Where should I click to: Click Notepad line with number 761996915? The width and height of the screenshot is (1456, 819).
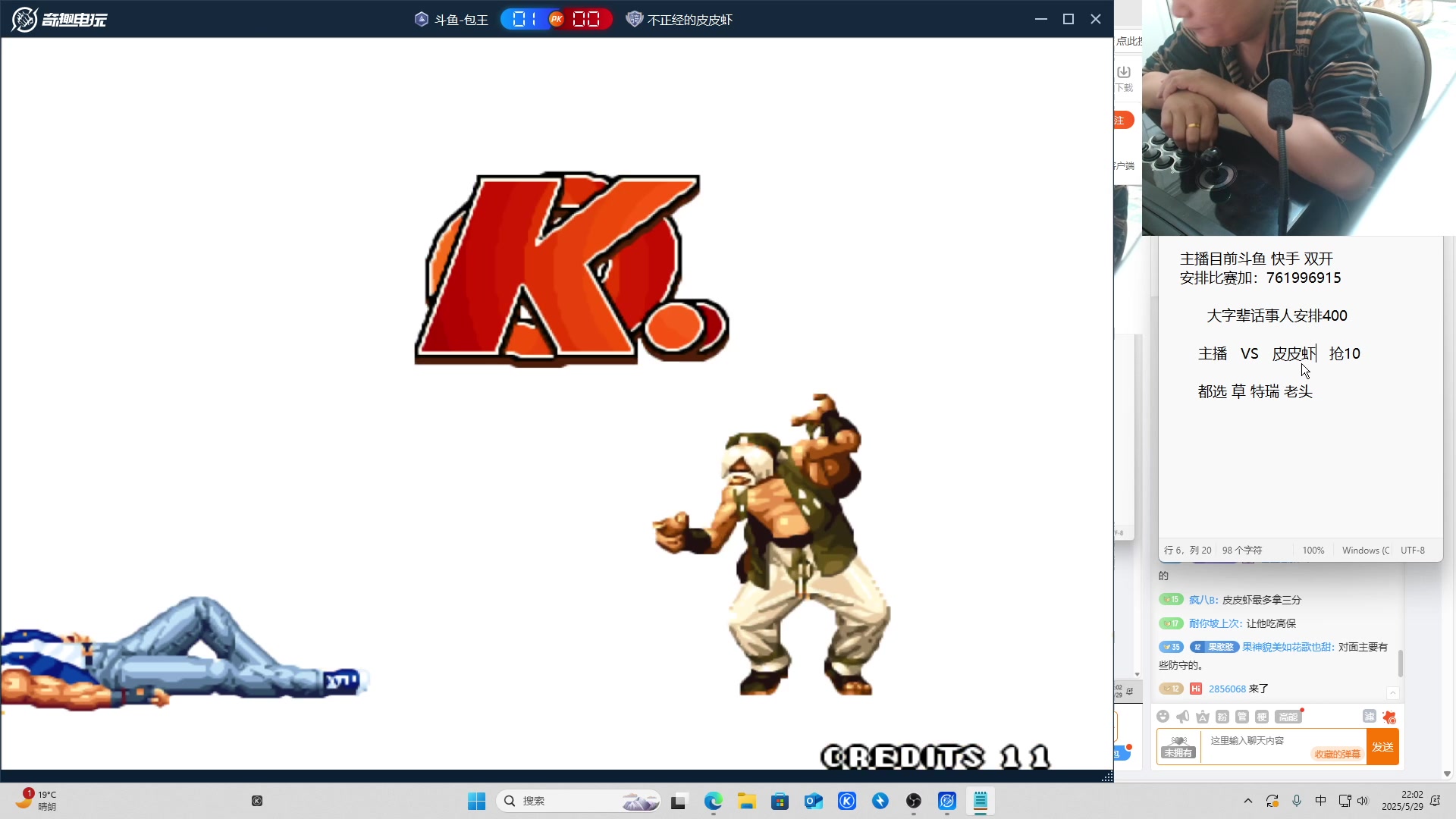tap(1260, 278)
